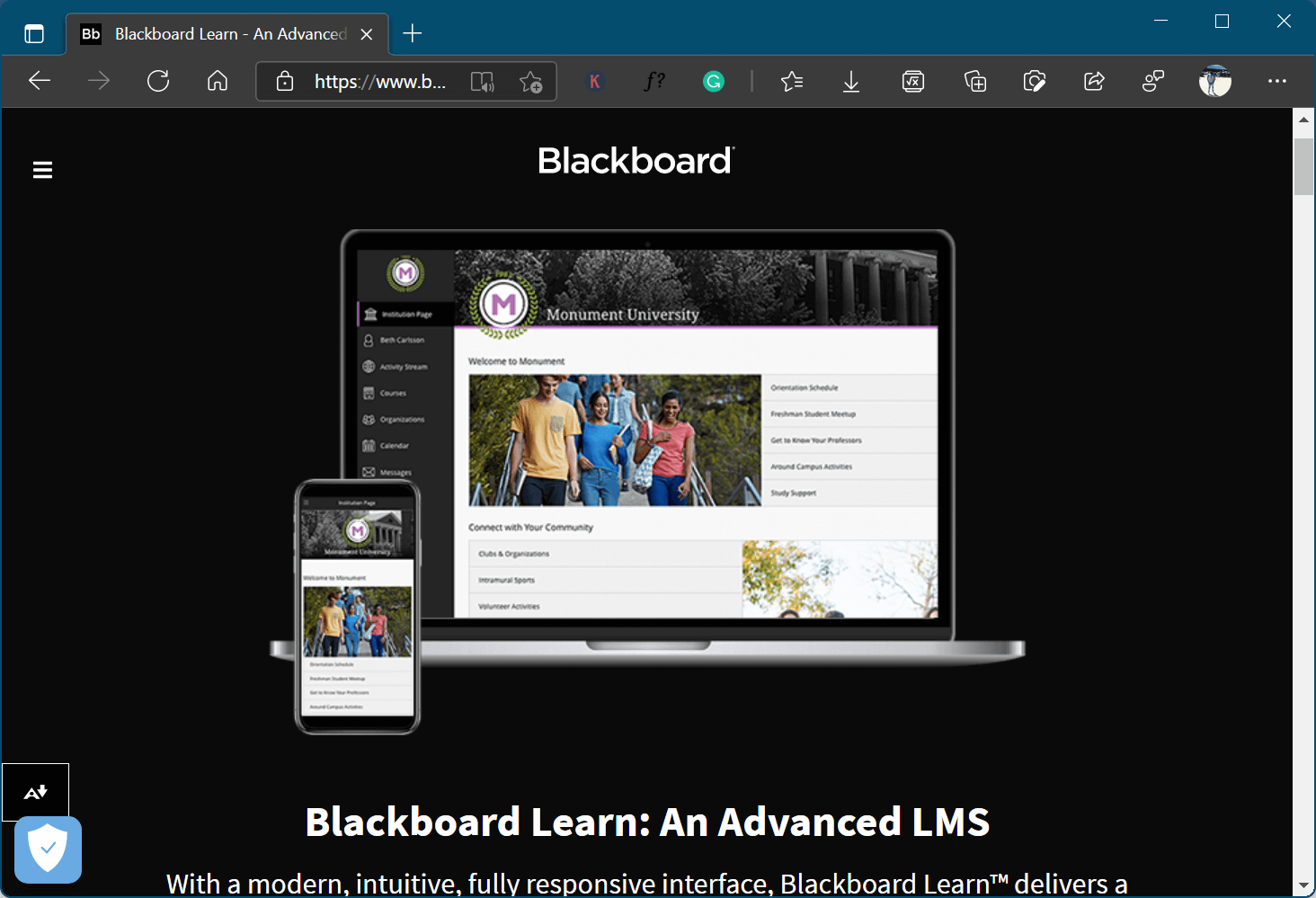
Task: Go to the browser home page
Action: pyautogui.click(x=218, y=81)
